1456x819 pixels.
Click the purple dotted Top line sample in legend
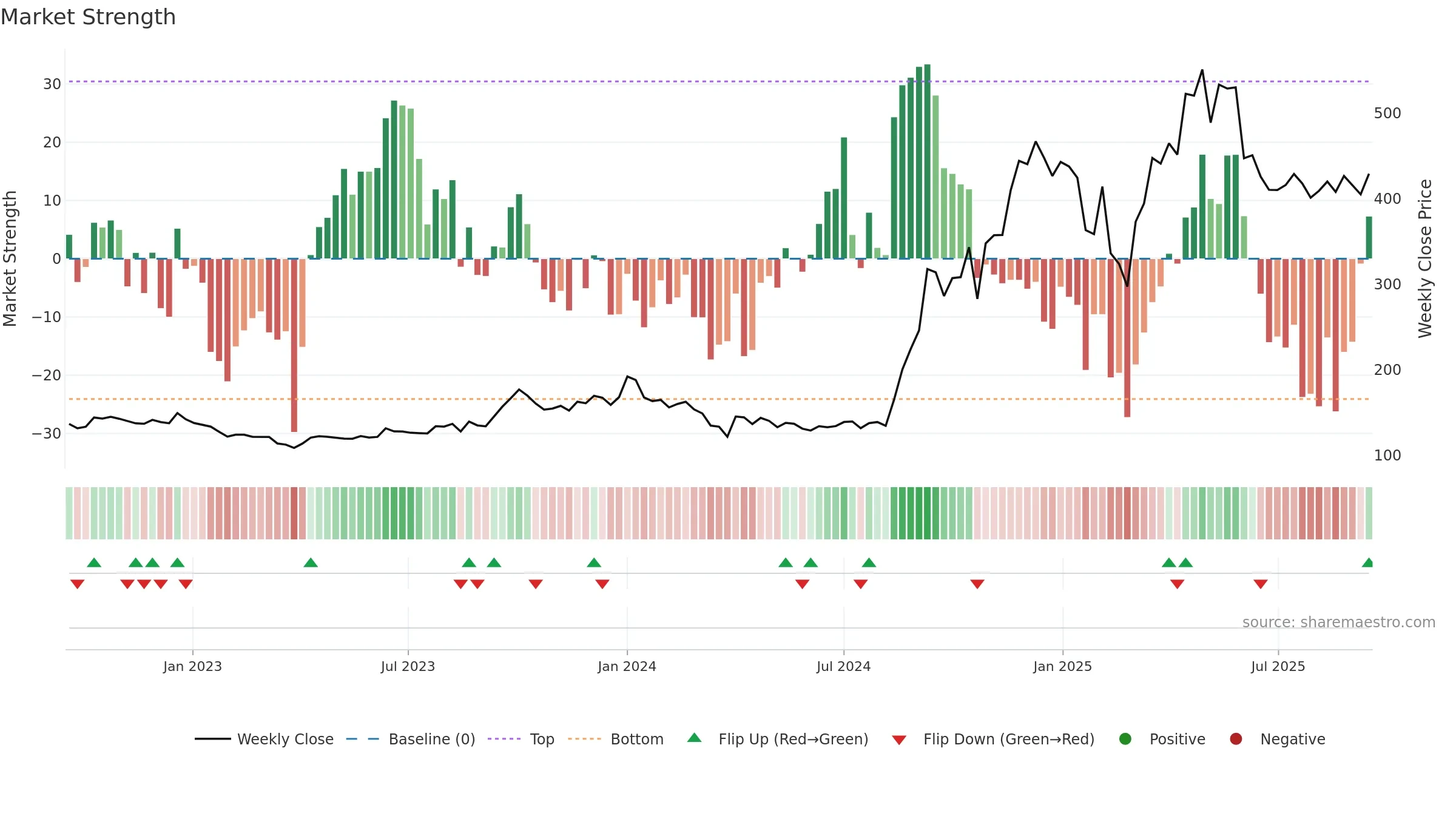[504, 739]
